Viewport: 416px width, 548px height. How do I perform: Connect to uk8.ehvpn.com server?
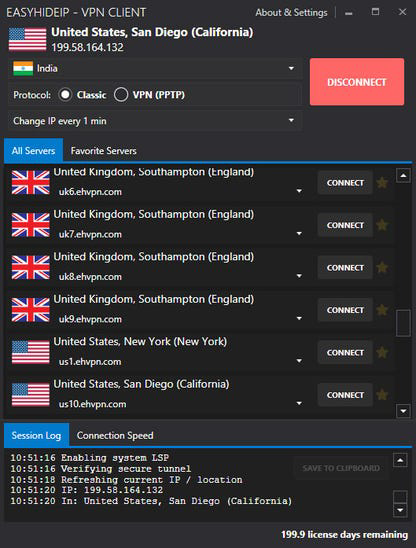345,268
